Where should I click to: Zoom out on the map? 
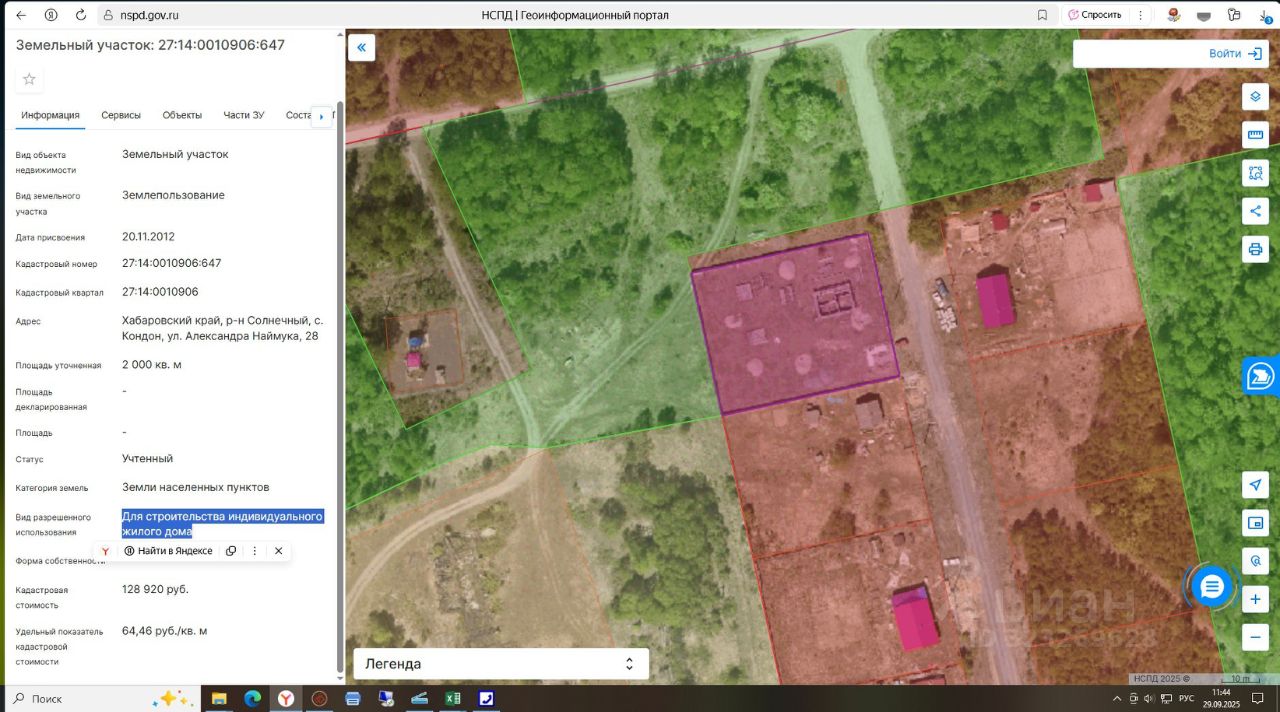tap(1255, 636)
